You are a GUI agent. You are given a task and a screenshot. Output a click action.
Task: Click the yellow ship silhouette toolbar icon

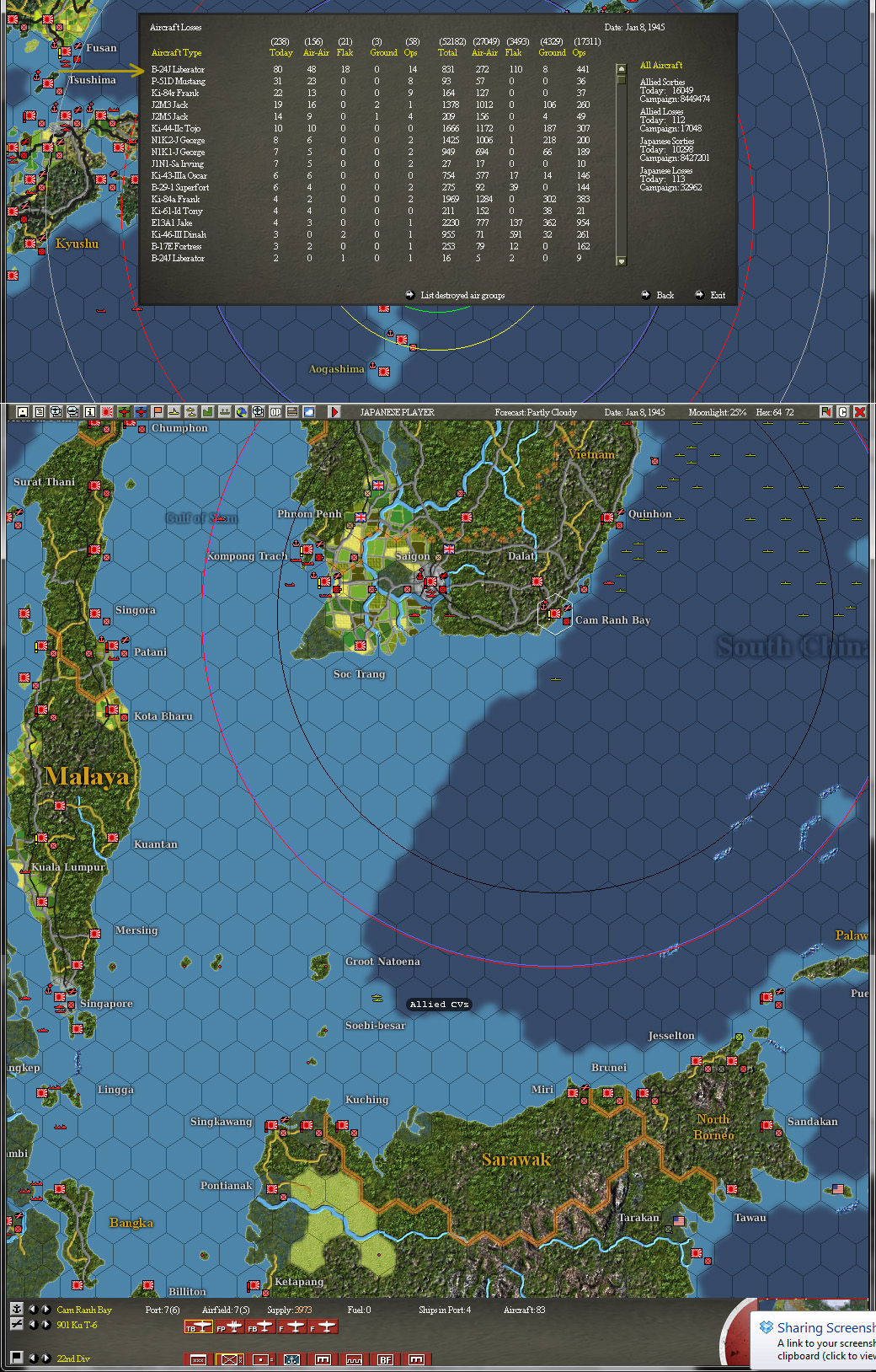174,412
